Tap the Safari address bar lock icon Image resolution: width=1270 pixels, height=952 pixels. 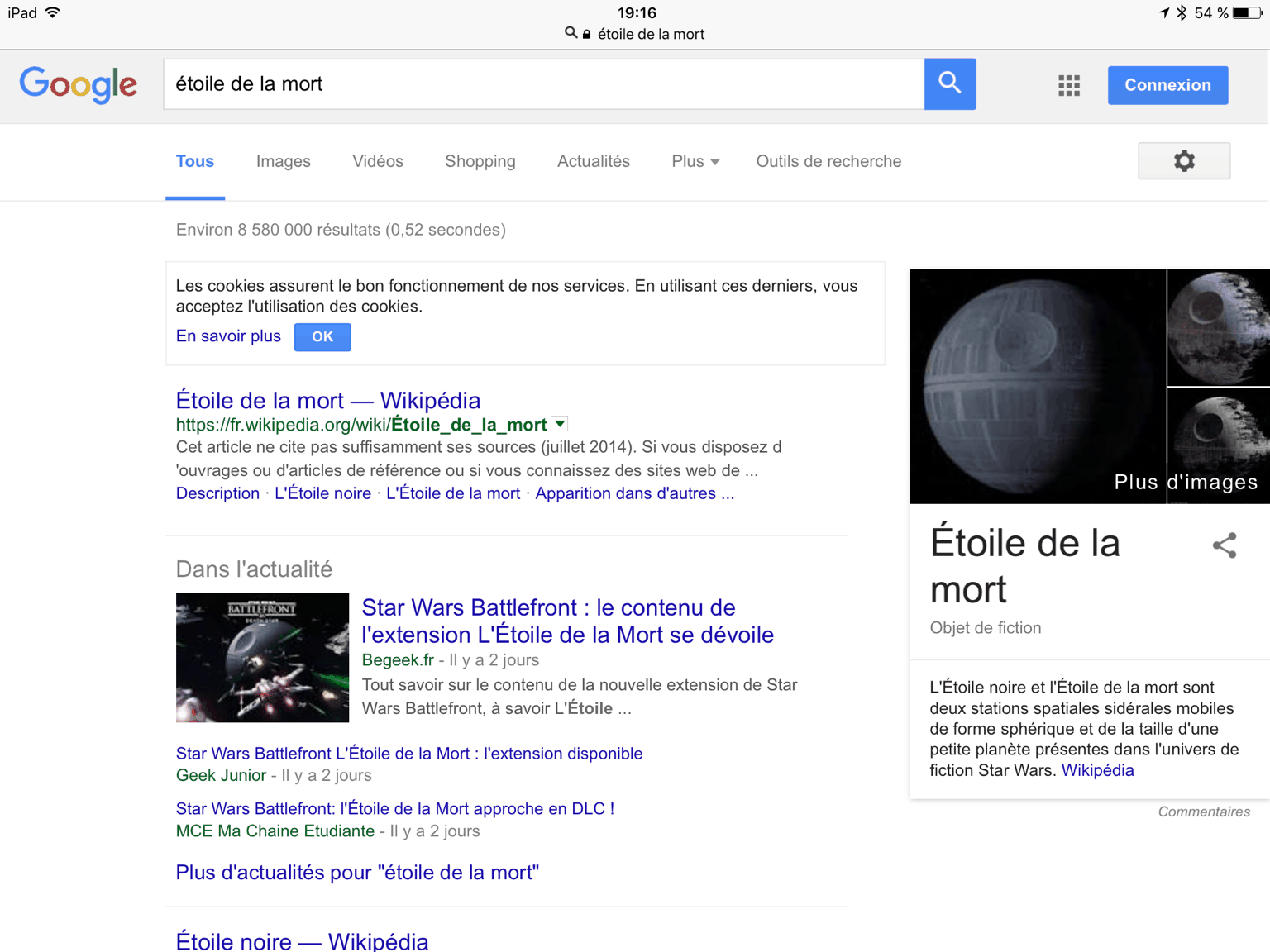586,34
